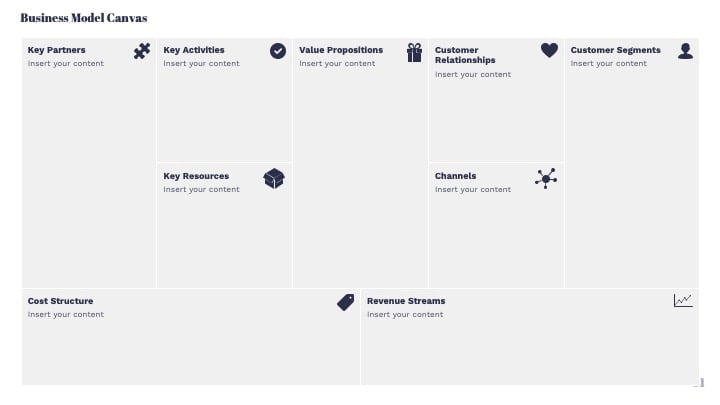Select the Value Propositions heading
The width and height of the screenshot is (720, 405).
[341, 50]
